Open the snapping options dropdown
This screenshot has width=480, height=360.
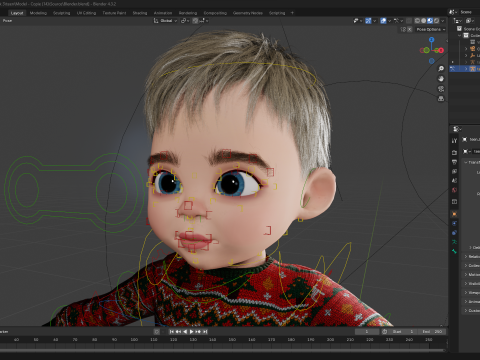[204, 21]
